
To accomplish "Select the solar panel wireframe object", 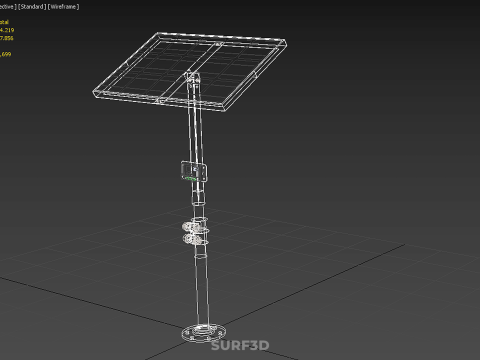I will coord(189,71).
